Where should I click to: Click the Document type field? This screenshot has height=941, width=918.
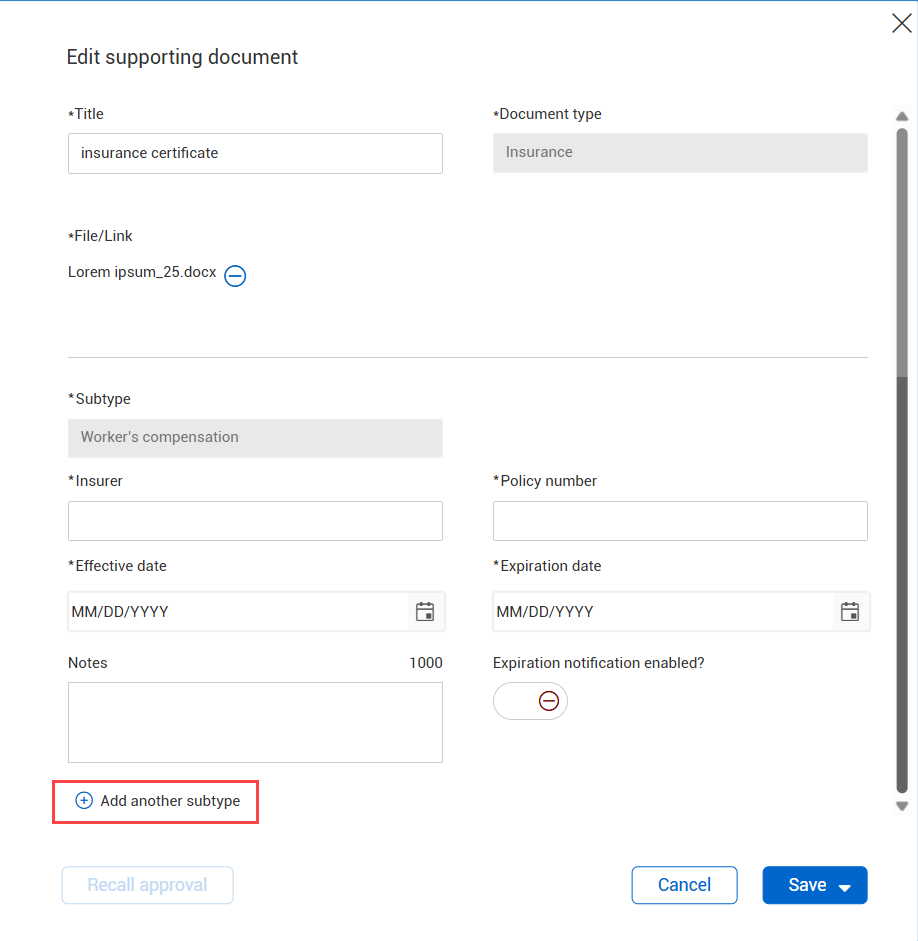[680, 153]
